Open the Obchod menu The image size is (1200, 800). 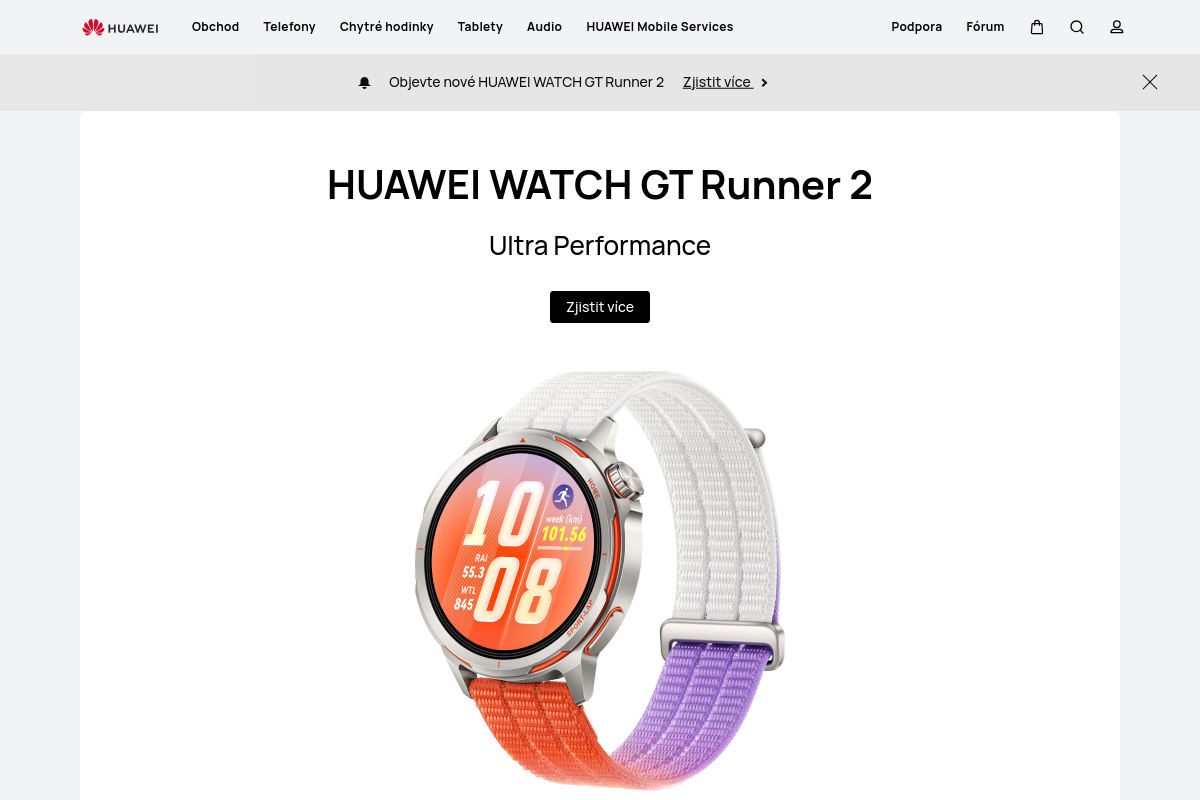[x=215, y=27]
